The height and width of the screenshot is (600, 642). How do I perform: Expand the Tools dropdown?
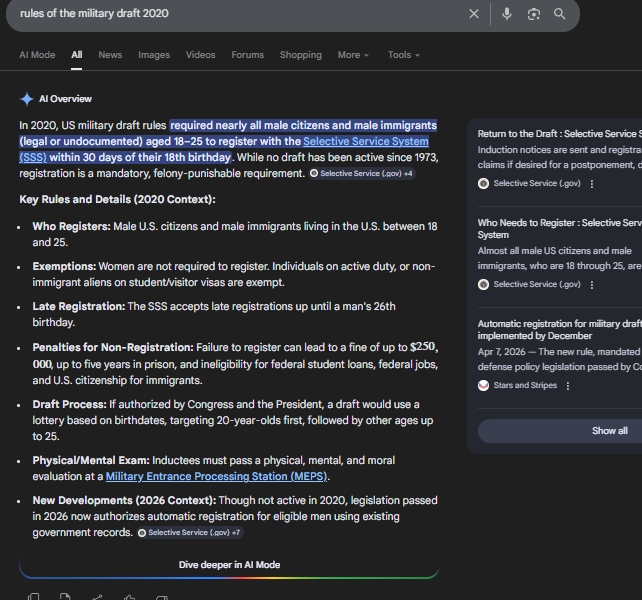[x=404, y=55]
